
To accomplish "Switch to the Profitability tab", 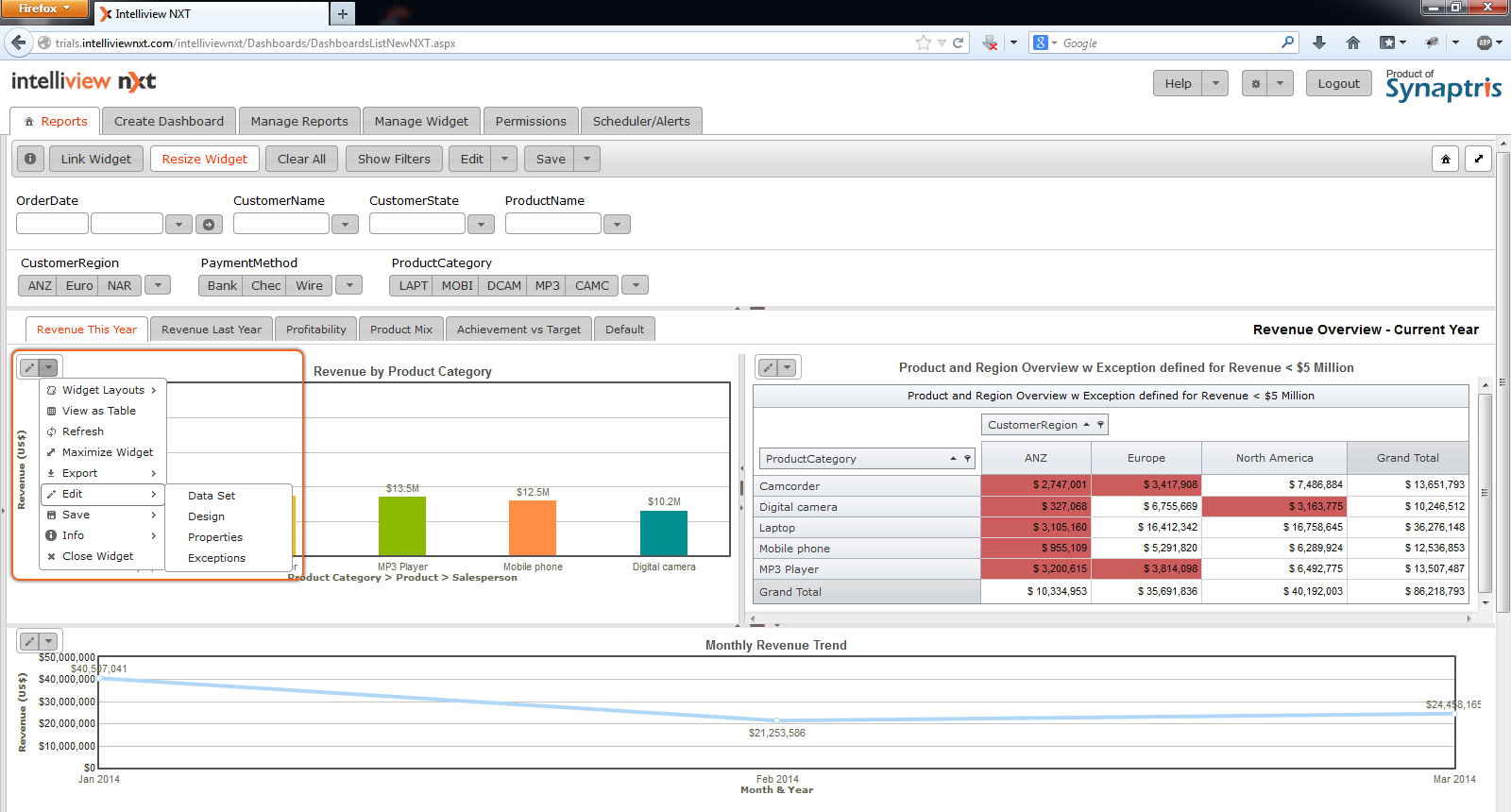I will pos(315,330).
